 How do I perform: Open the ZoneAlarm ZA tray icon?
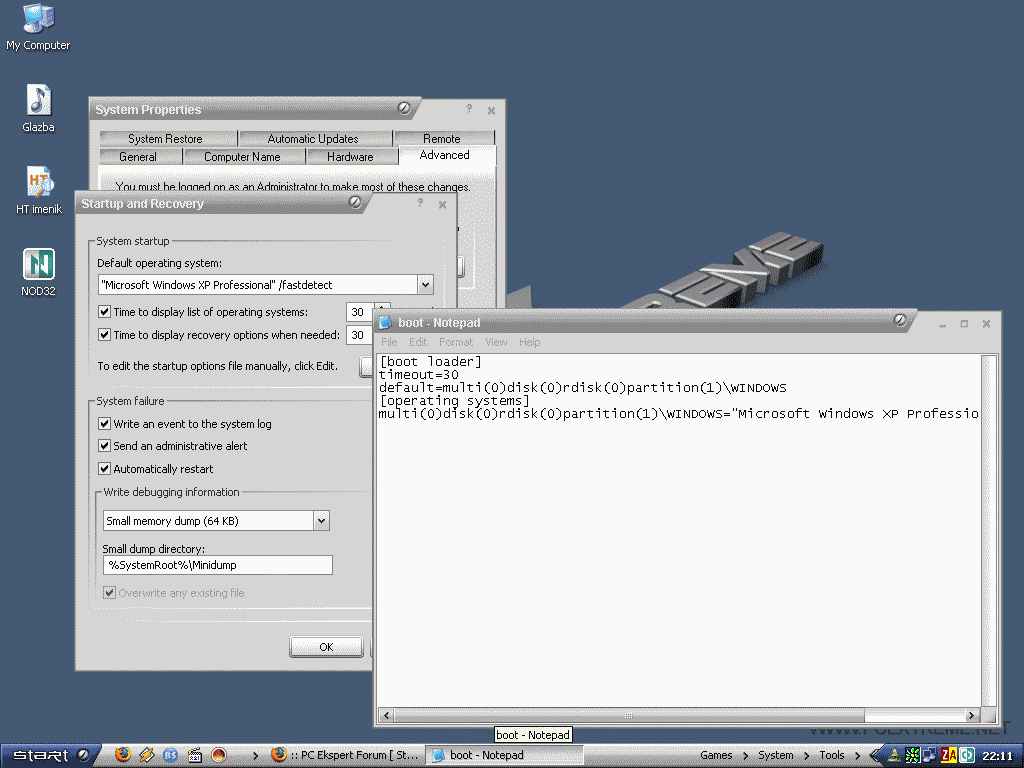point(948,756)
